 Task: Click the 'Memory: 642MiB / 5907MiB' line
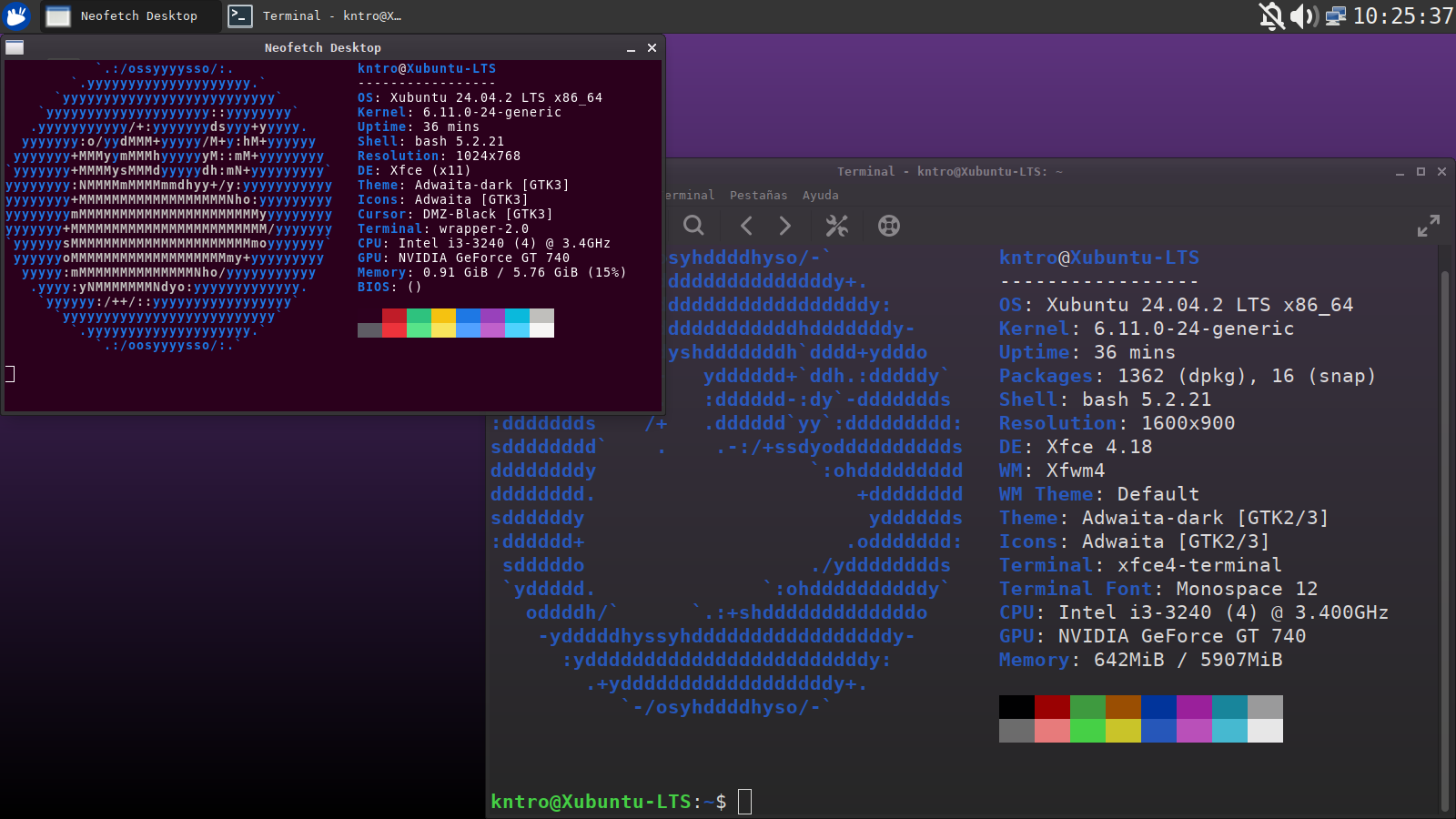pyautogui.click(x=1141, y=660)
